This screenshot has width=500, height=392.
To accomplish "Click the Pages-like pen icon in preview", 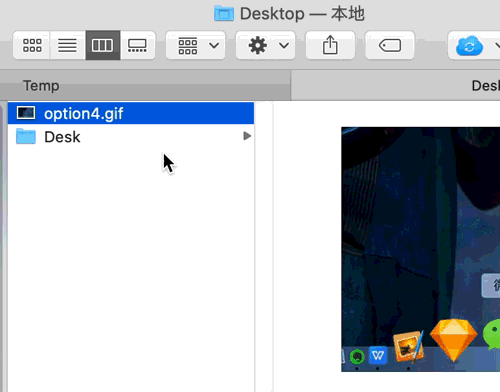I will pyautogui.click(x=408, y=347).
